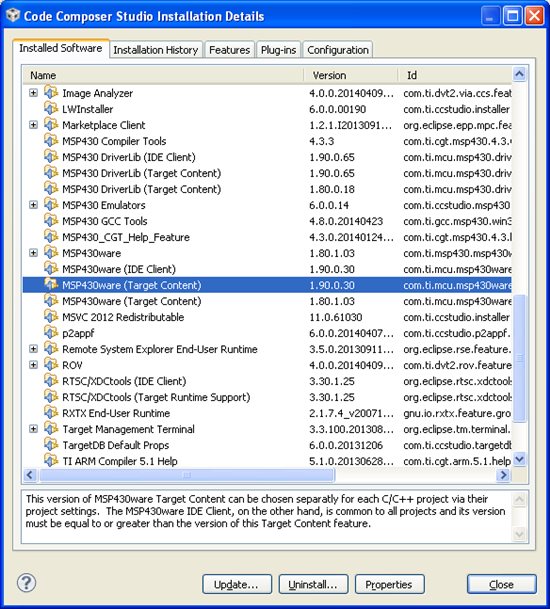Click the MSP430 Compiler Tools icon

[x=51, y=141]
